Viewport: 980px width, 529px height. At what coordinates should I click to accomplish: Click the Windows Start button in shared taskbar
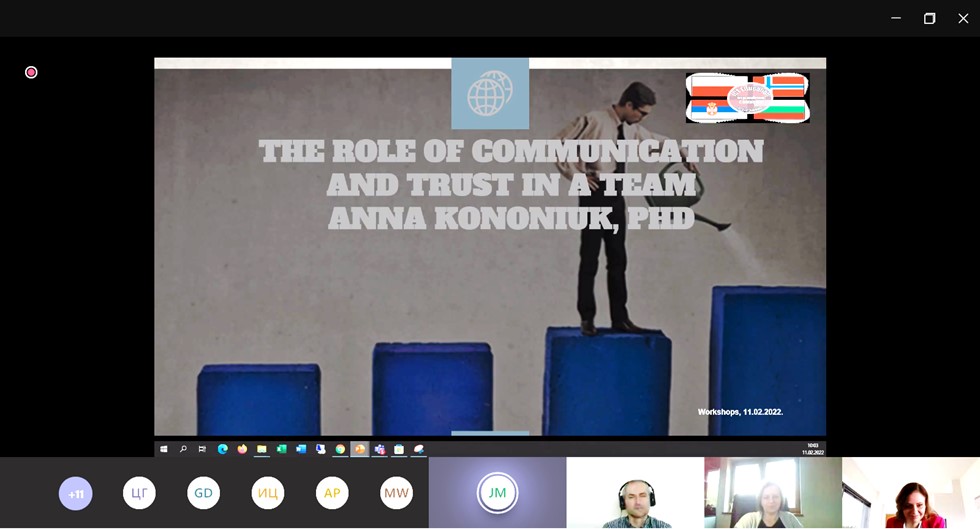coord(164,449)
